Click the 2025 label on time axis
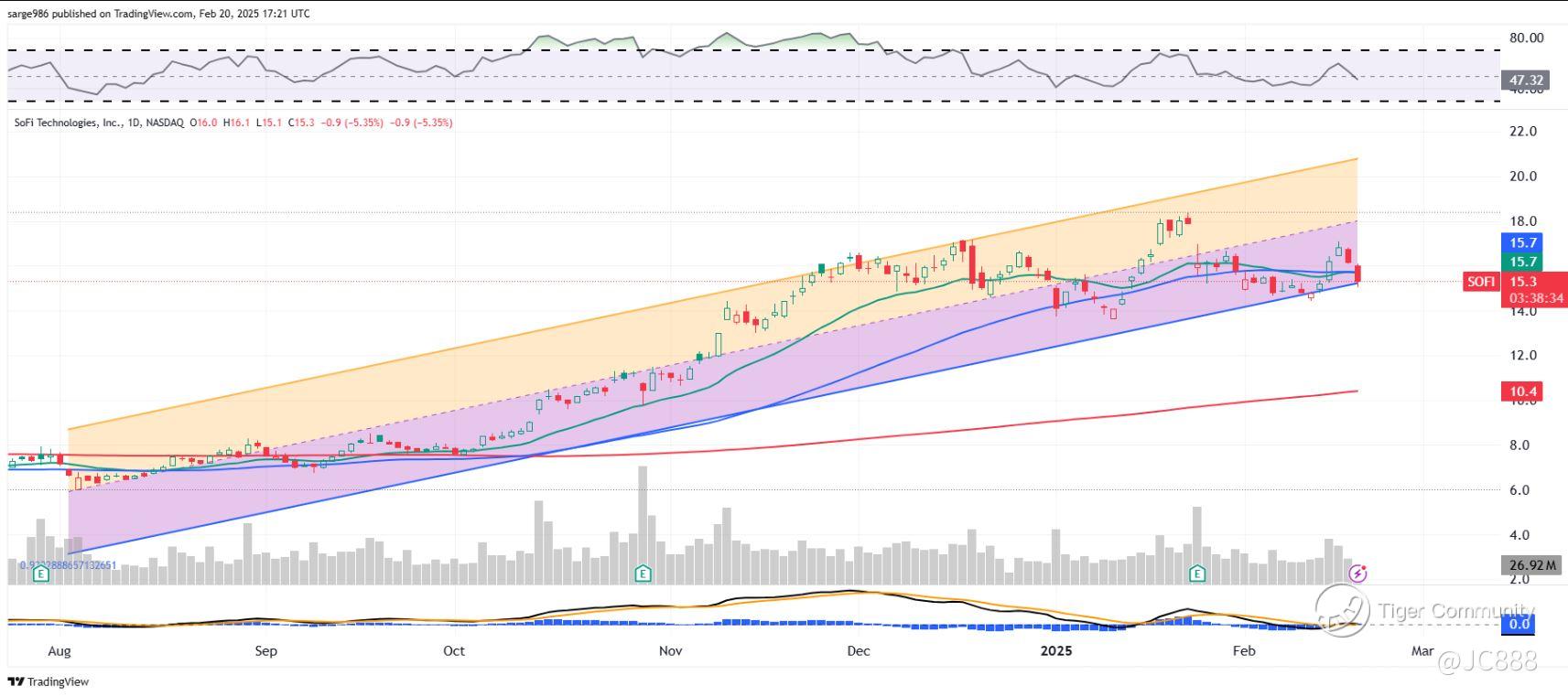The image size is (1568, 697). tap(1056, 651)
